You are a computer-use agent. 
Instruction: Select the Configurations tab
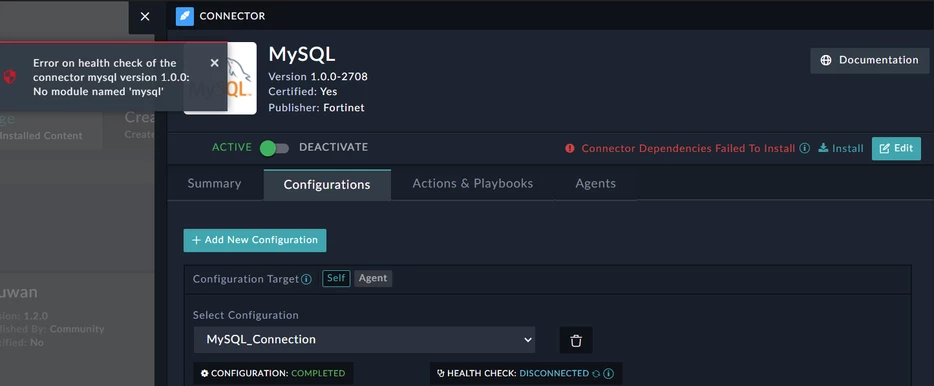pos(327,185)
